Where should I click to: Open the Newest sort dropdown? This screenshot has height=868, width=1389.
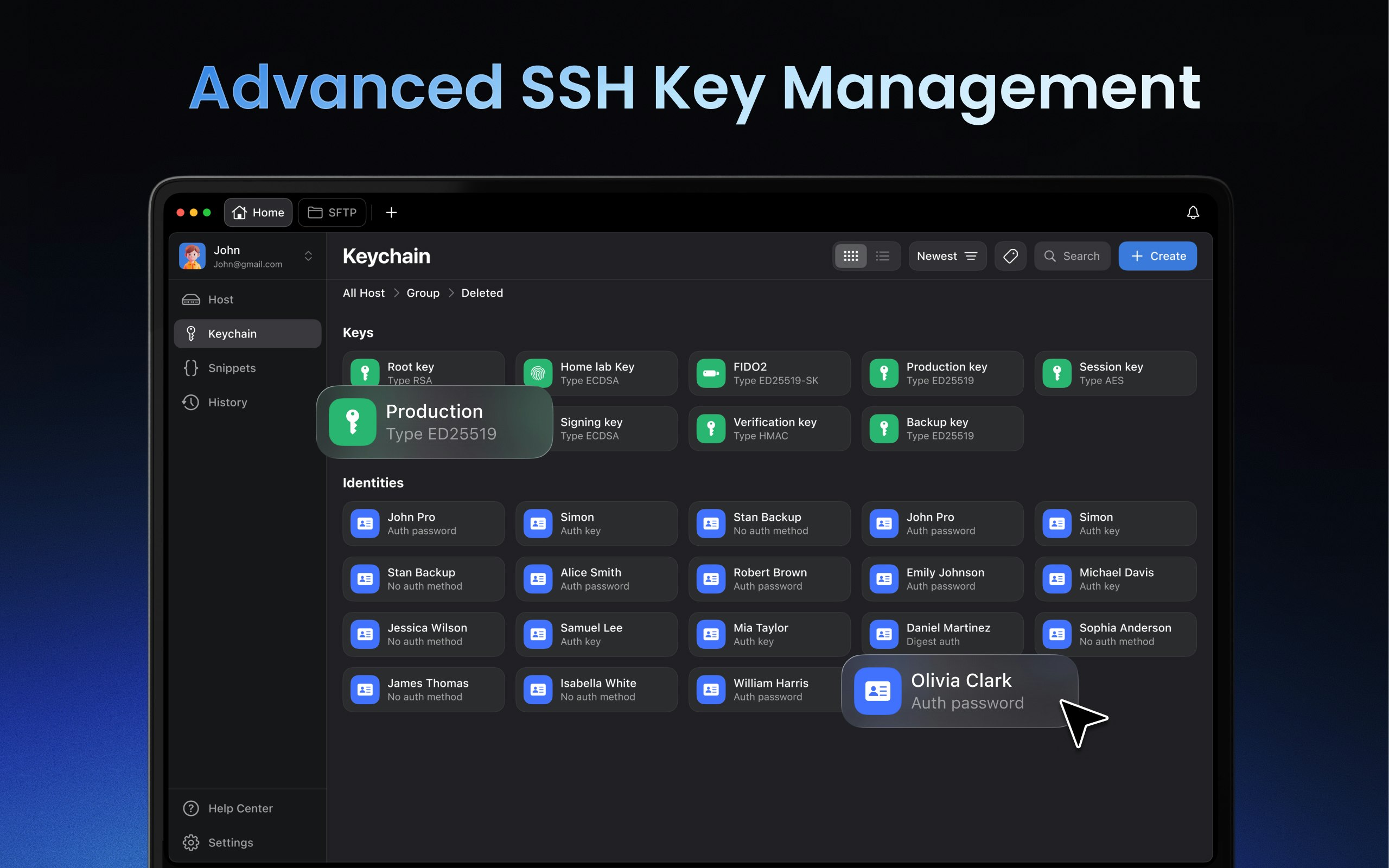[947, 256]
